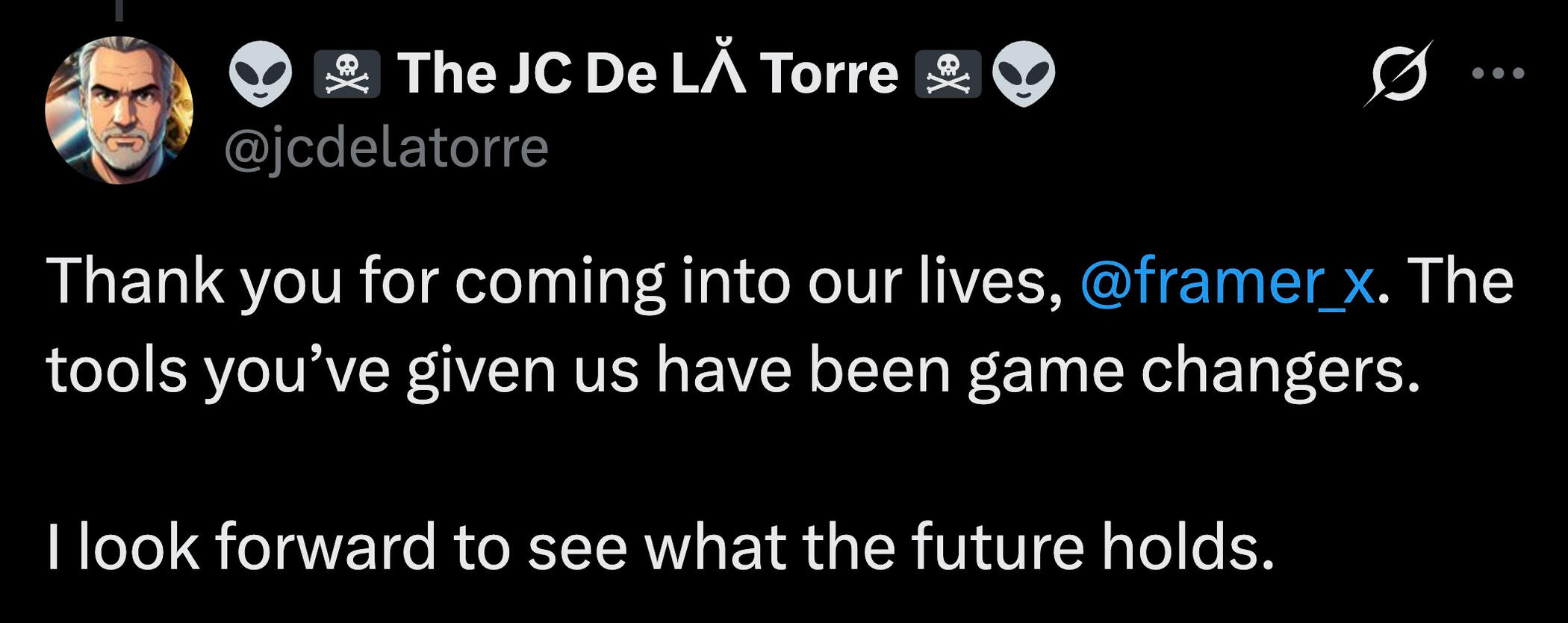1568x623 pixels.
Task: Open the Grok explain-this-post icon
Action: click(x=1398, y=73)
